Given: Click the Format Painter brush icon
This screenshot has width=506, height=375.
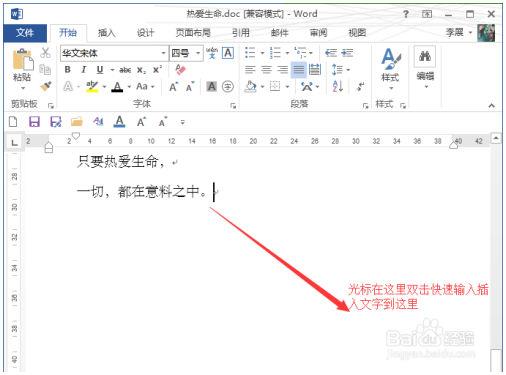Looking at the screenshot, I should [x=45, y=86].
